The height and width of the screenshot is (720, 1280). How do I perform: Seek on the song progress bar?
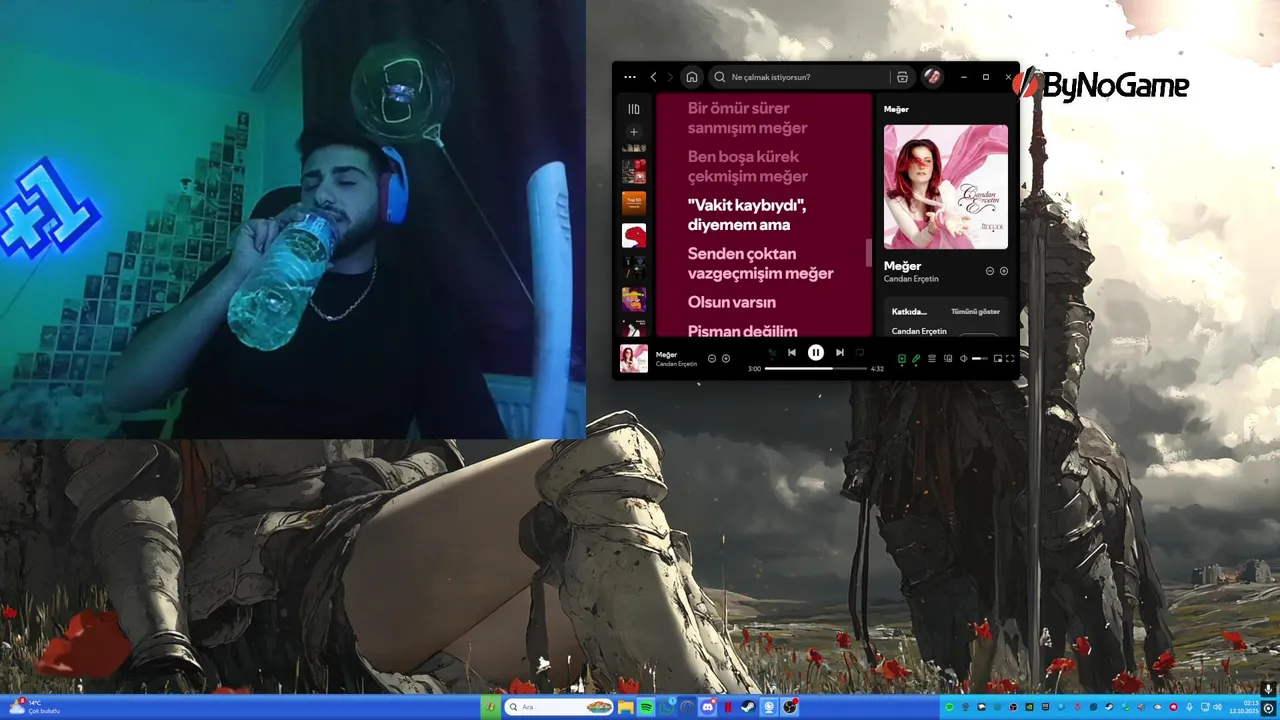[816, 368]
